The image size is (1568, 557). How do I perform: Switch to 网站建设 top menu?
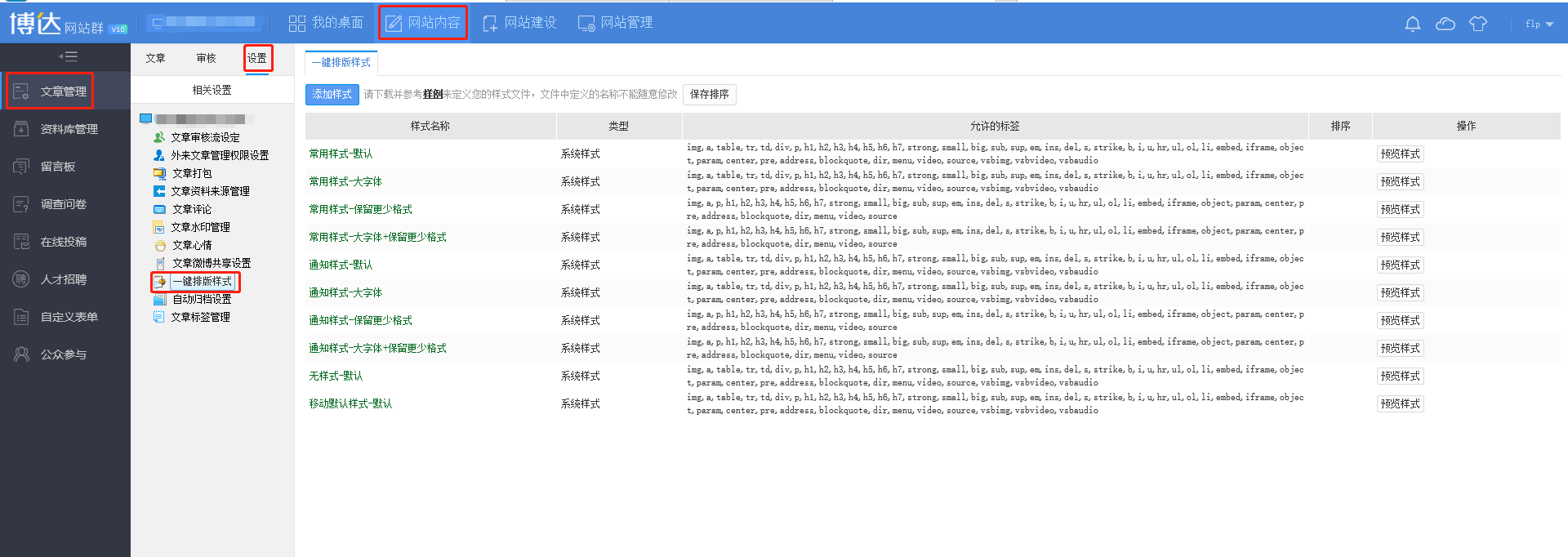click(x=519, y=23)
